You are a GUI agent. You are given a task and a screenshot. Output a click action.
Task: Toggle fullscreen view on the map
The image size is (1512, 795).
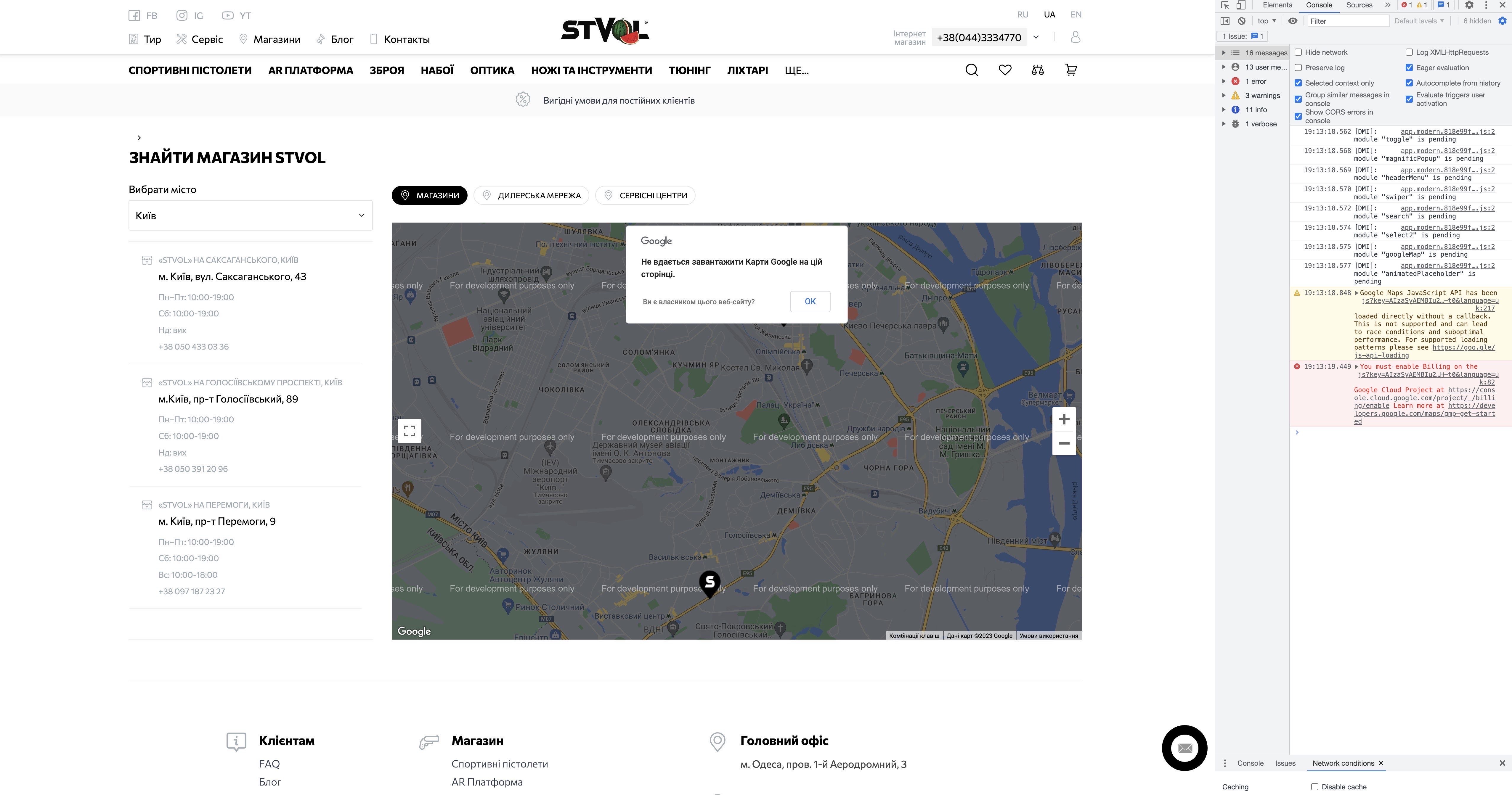click(410, 431)
